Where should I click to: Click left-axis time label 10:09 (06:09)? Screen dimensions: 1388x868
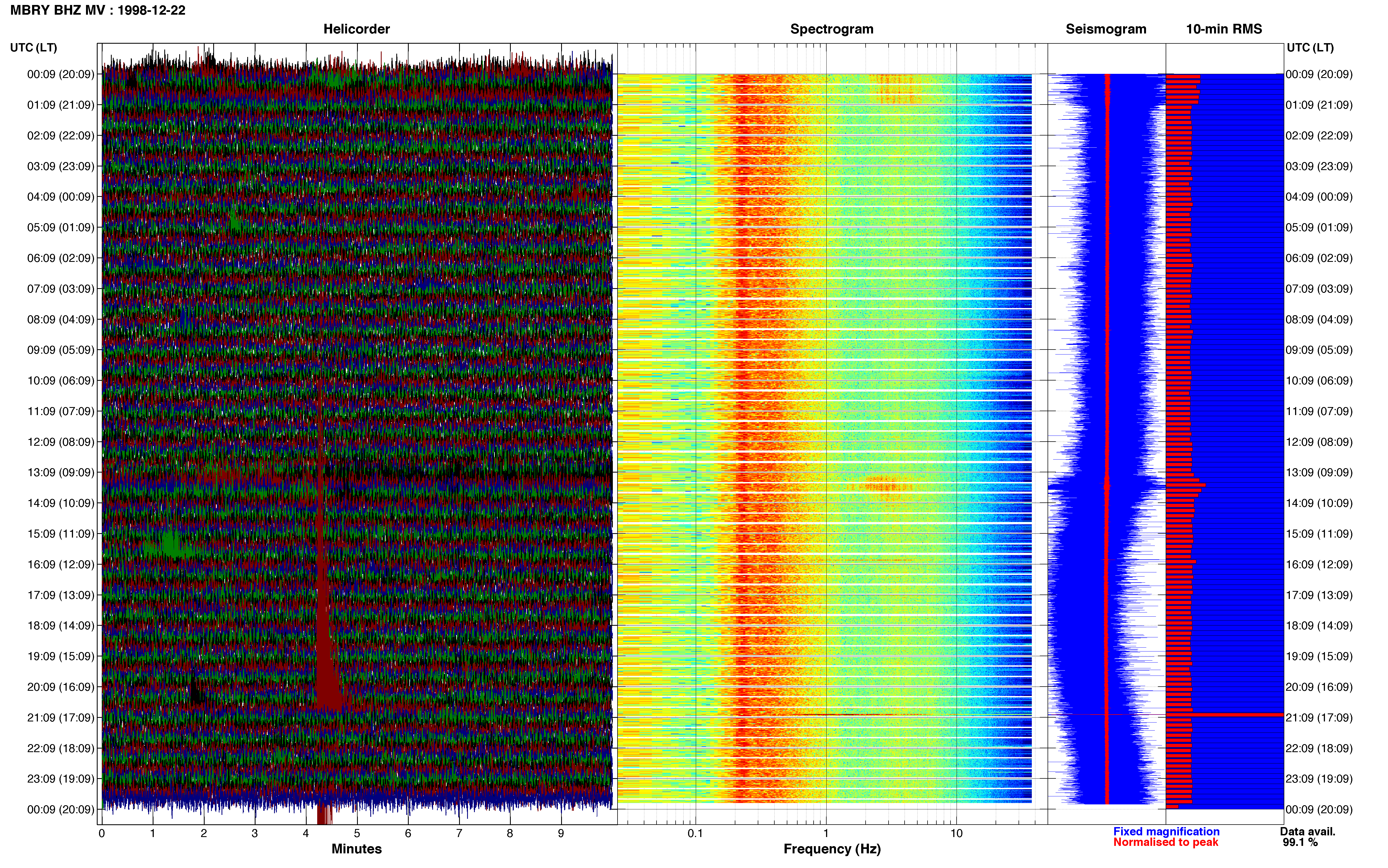61,380
